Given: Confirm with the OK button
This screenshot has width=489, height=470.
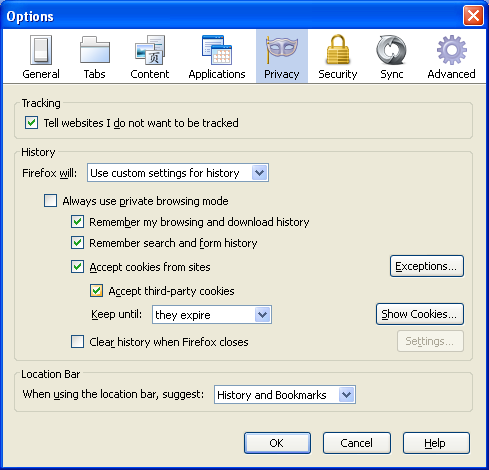Looking at the screenshot, I should point(277,443).
